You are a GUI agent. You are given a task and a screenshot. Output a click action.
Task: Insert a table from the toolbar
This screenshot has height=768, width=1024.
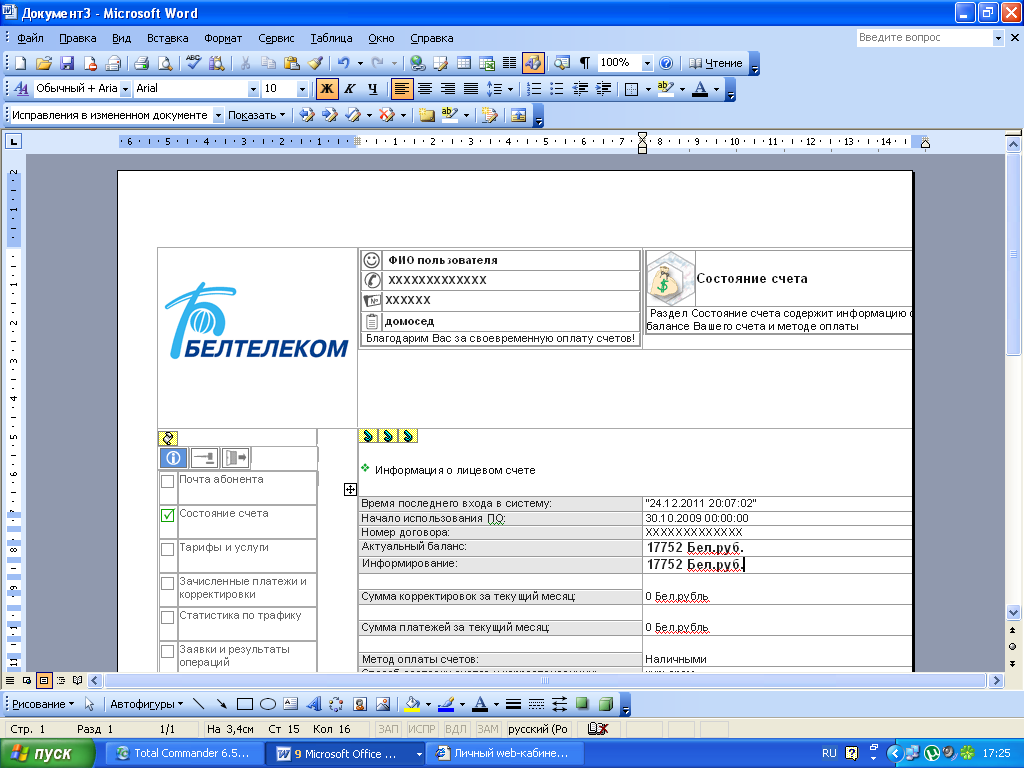tap(464, 63)
